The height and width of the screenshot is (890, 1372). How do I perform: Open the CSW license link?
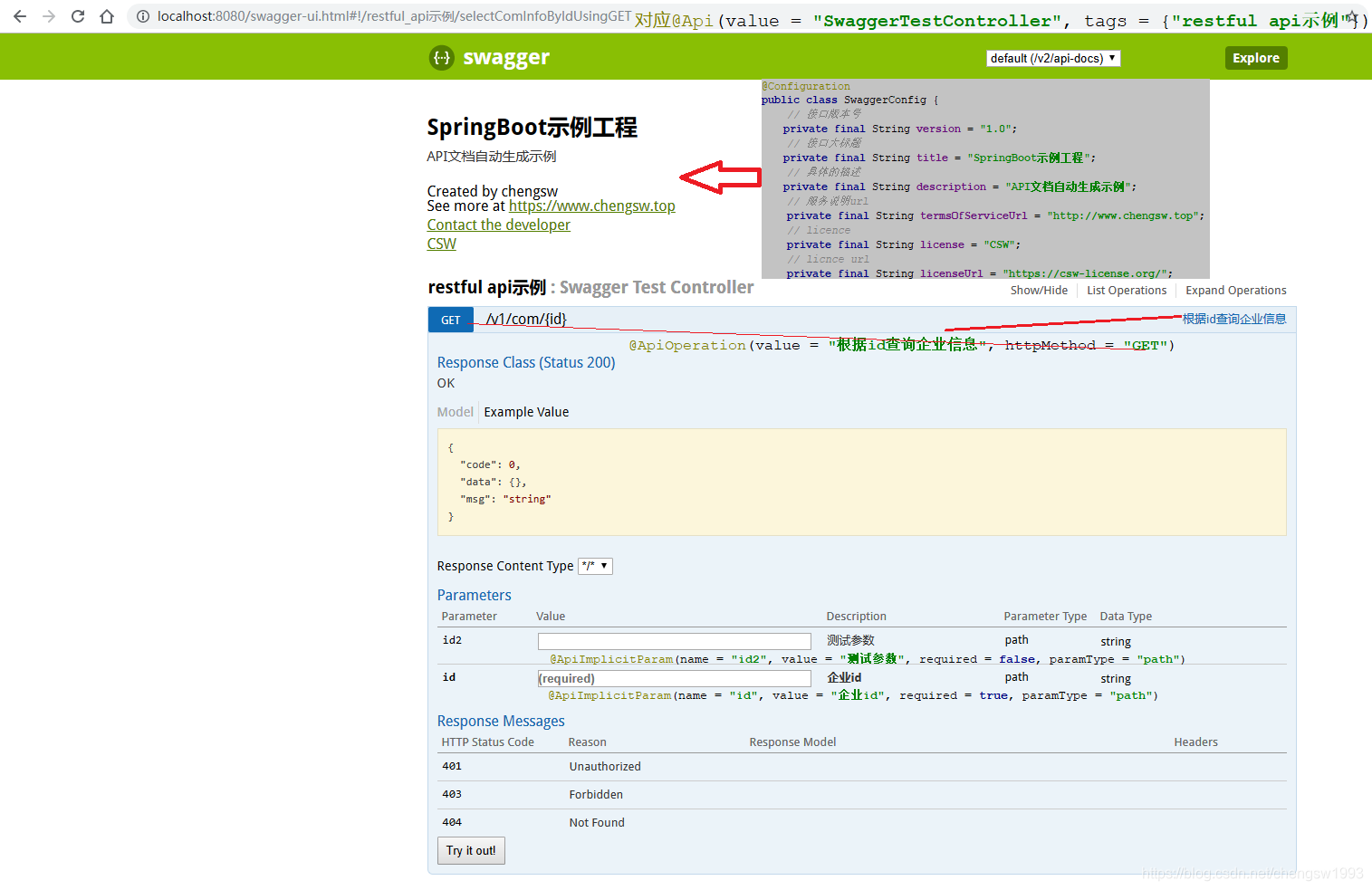[442, 244]
